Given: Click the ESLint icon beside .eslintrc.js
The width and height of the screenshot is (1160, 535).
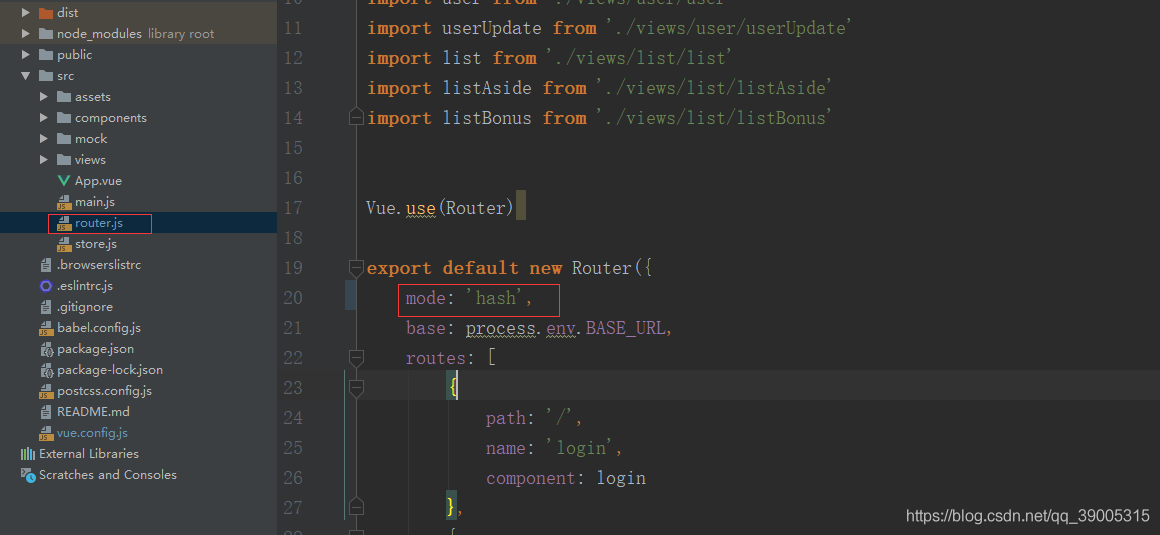Looking at the screenshot, I should (46, 286).
